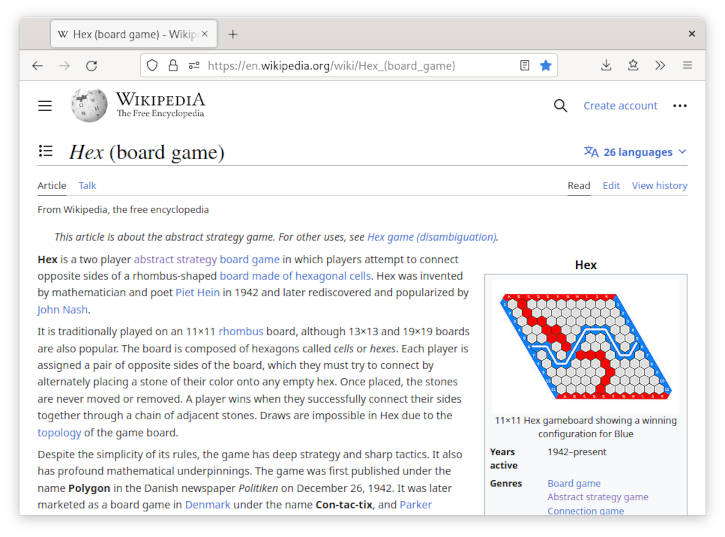Screen dimensions: 725x537
Task: Click the page heading Hex (board game)
Action: (x=147, y=152)
